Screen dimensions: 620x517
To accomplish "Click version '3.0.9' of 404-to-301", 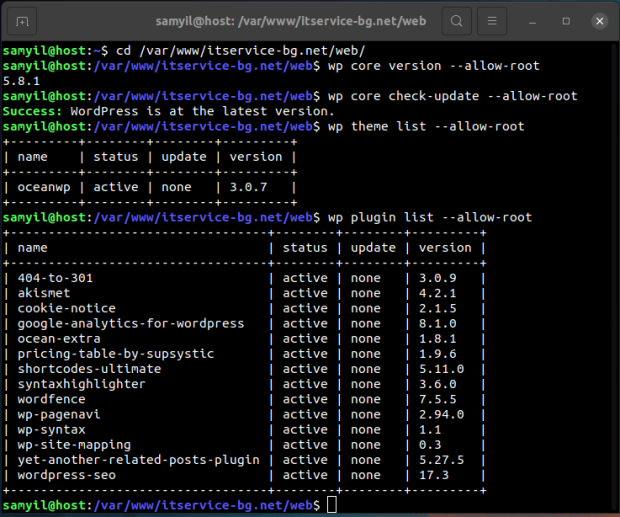I will coord(438,278).
